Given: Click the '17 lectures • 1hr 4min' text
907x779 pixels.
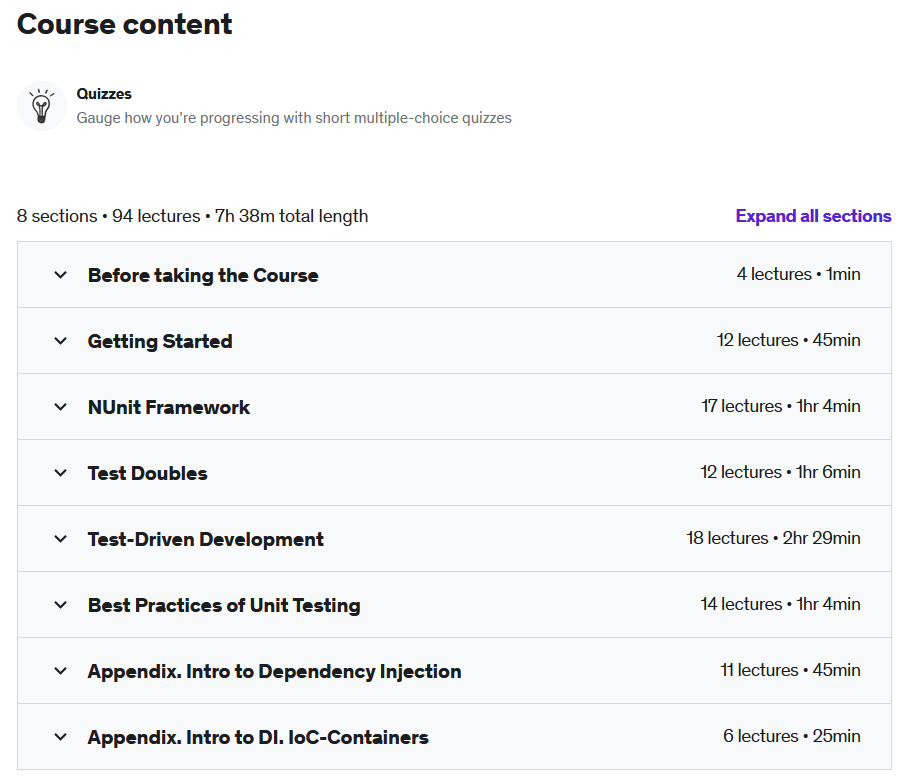Looking at the screenshot, I should point(781,405).
